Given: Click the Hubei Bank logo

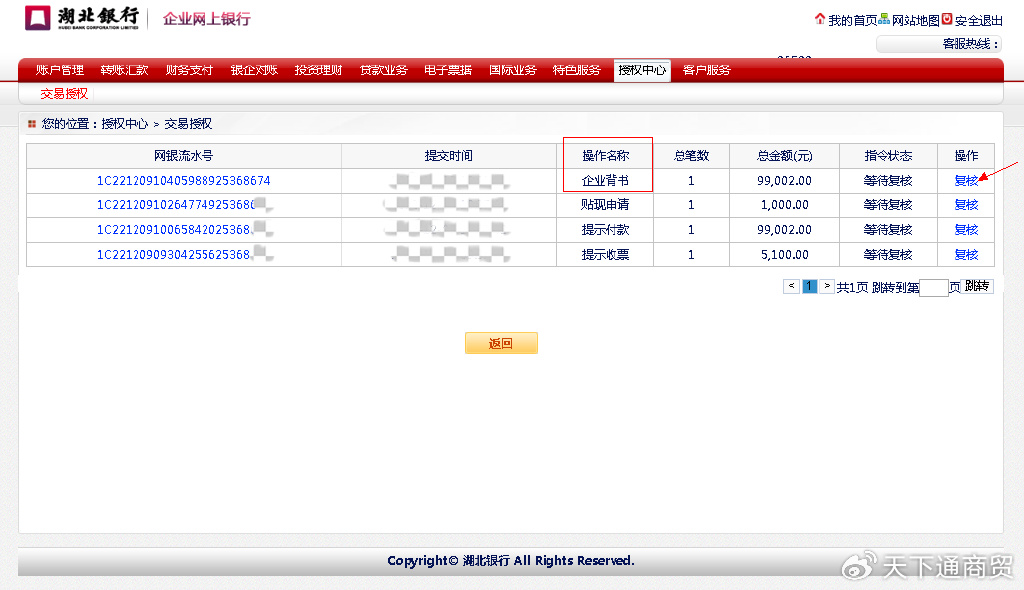Looking at the screenshot, I should point(82,18).
